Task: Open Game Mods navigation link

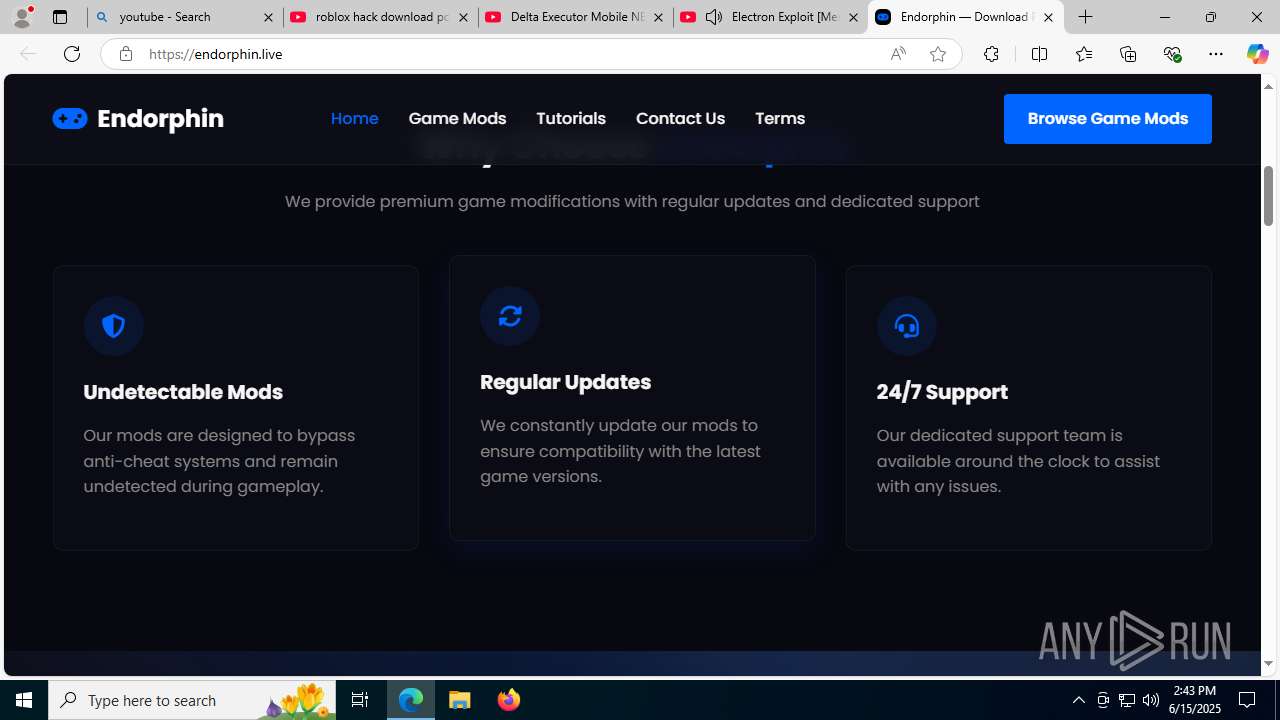Action: pos(457,118)
